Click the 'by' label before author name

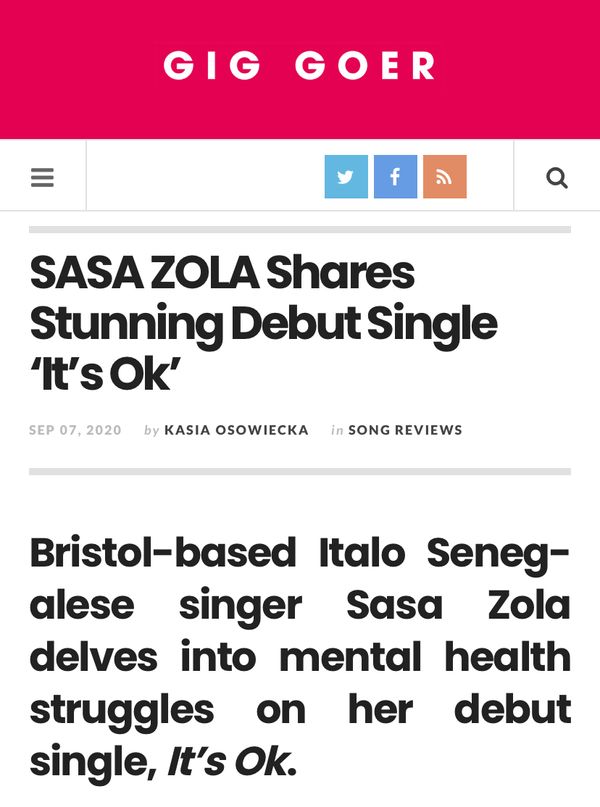click(151, 430)
